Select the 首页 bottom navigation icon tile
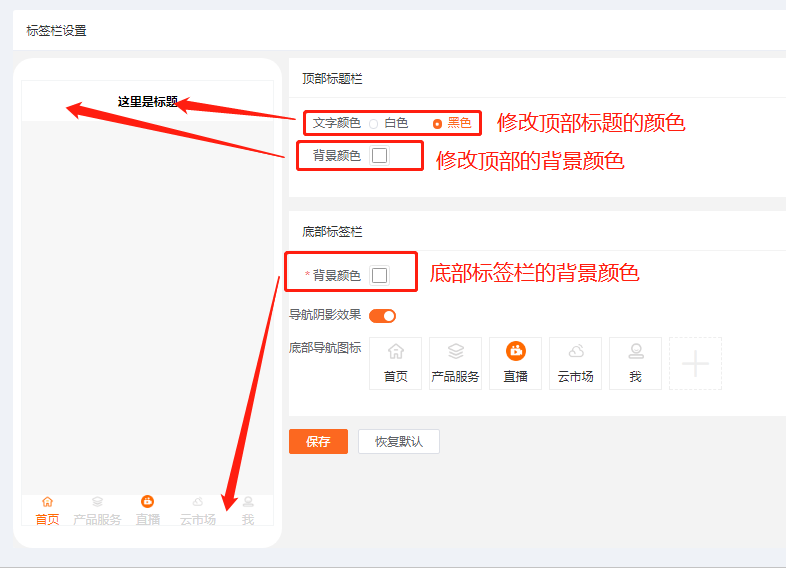This screenshot has width=786, height=569. tap(396, 363)
